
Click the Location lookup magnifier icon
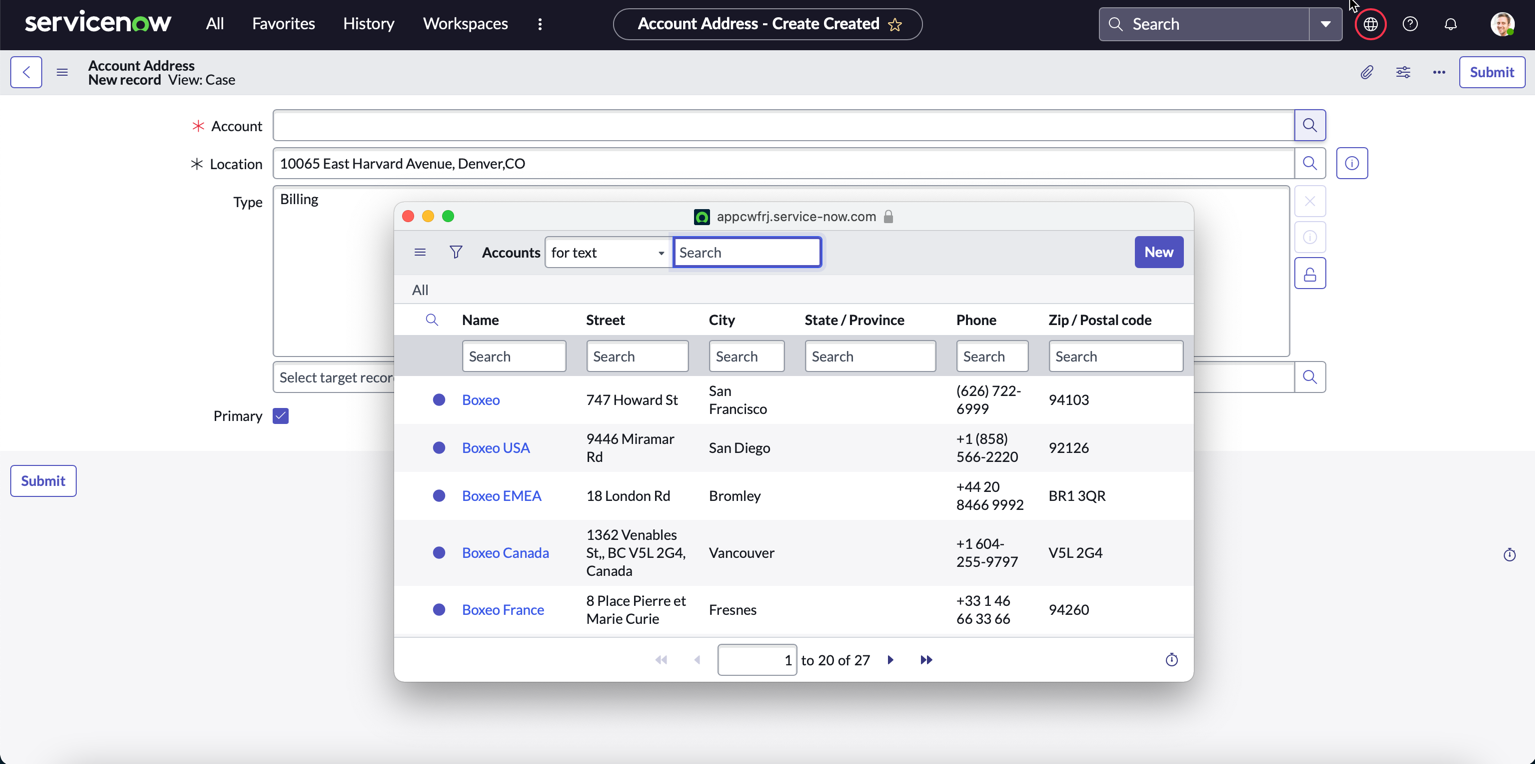pos(1310,163)
